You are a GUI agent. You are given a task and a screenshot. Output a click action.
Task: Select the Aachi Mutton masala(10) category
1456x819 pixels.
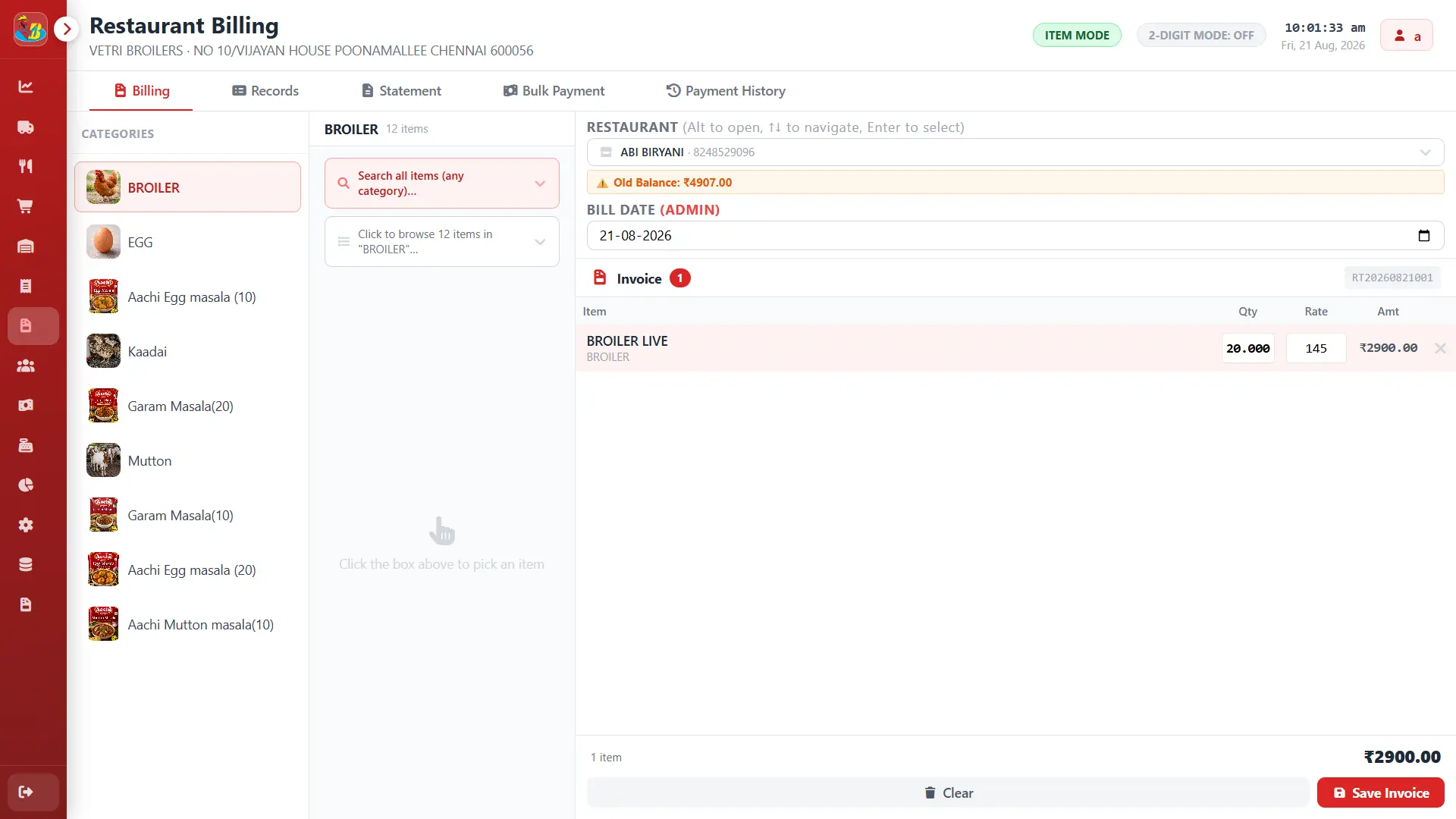click(x=188, y=624)
